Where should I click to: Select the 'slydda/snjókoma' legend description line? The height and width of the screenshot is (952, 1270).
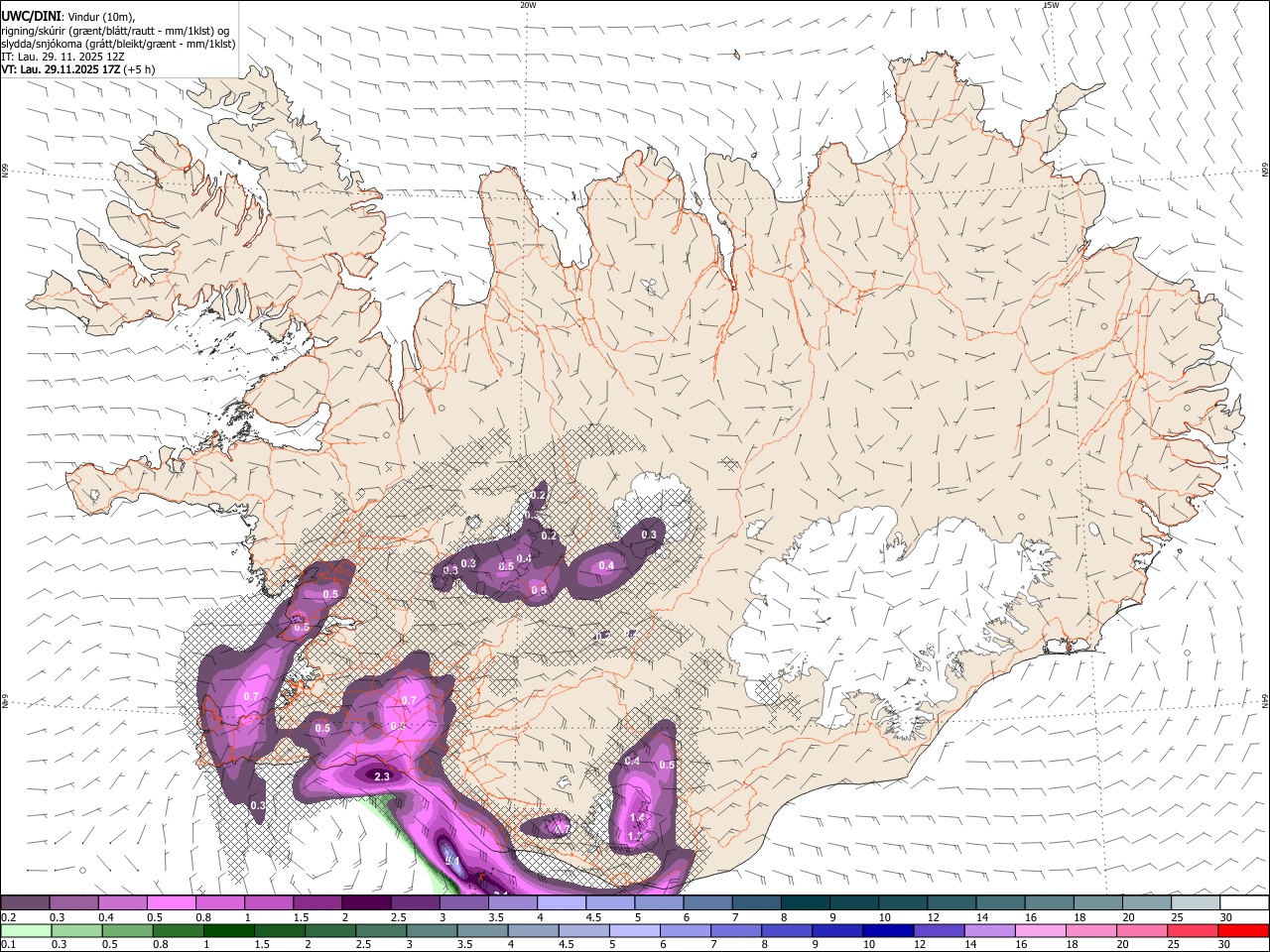pyautogui.click(x=118, y=44)
